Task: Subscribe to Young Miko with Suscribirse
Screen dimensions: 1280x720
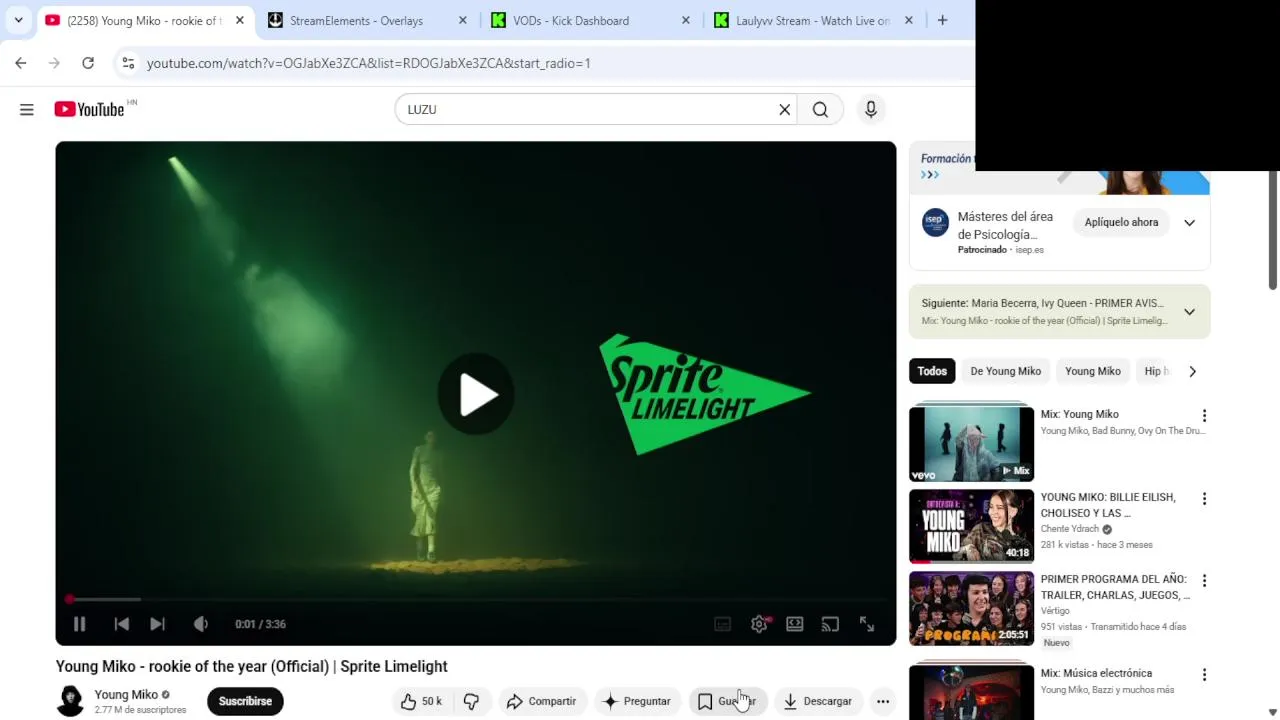Action: click(x=245, y=701)
